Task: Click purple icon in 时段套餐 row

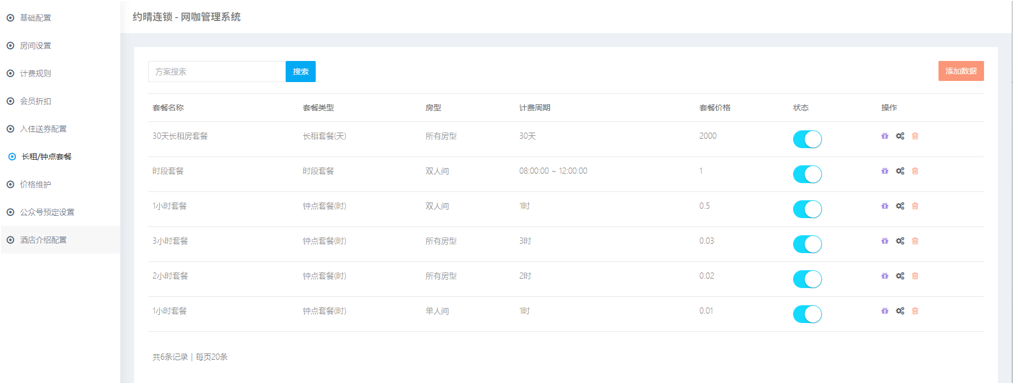Action: [884, 171]
